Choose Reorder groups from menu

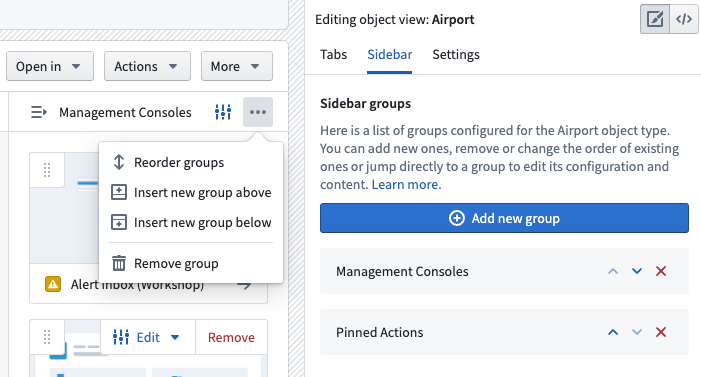(x=191, y=162)
